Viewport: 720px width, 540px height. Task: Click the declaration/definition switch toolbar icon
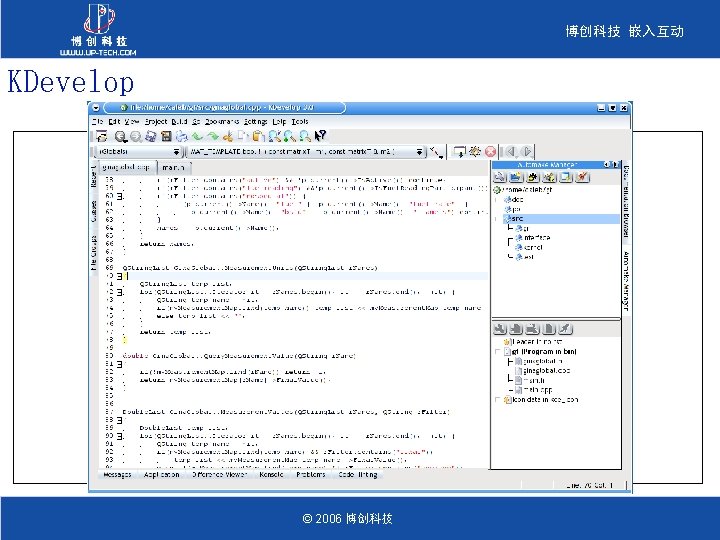(436, 152)
